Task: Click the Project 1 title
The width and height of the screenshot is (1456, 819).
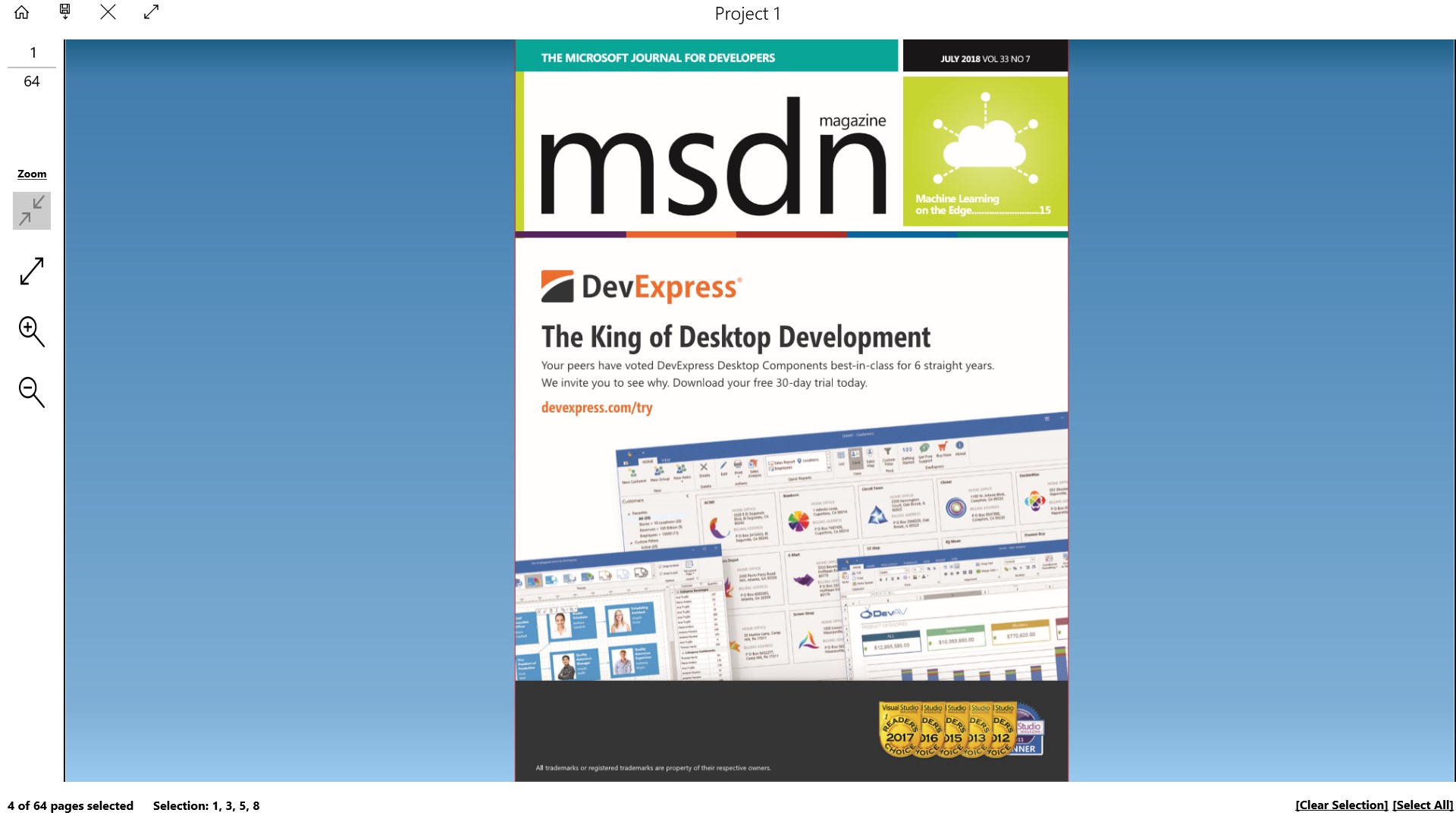Action: coord(747,14)
